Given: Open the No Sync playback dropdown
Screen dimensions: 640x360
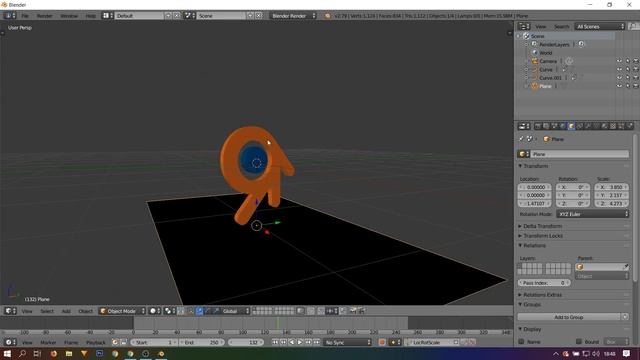Looking at the screenshot, I should 348,342.
